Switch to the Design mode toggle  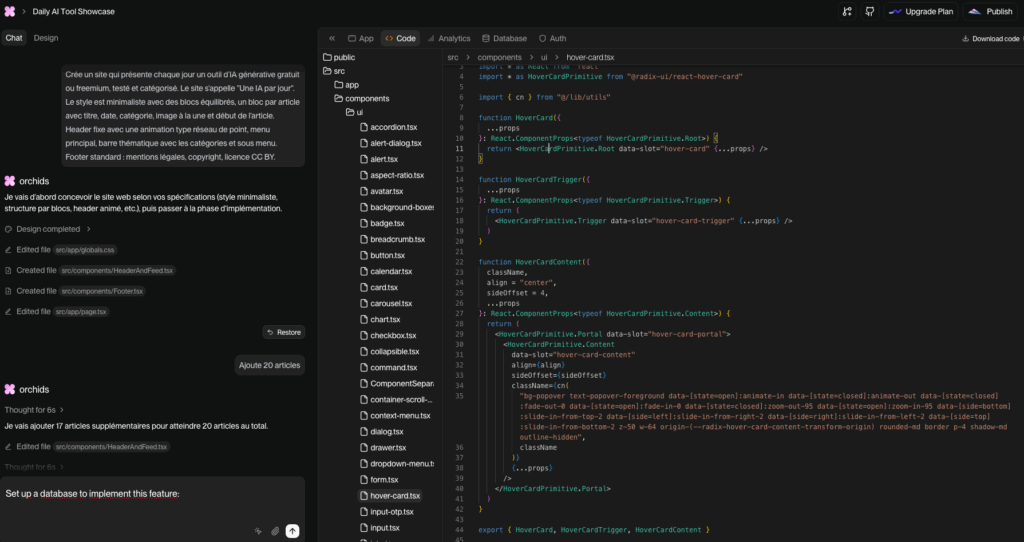pos(46,38)
